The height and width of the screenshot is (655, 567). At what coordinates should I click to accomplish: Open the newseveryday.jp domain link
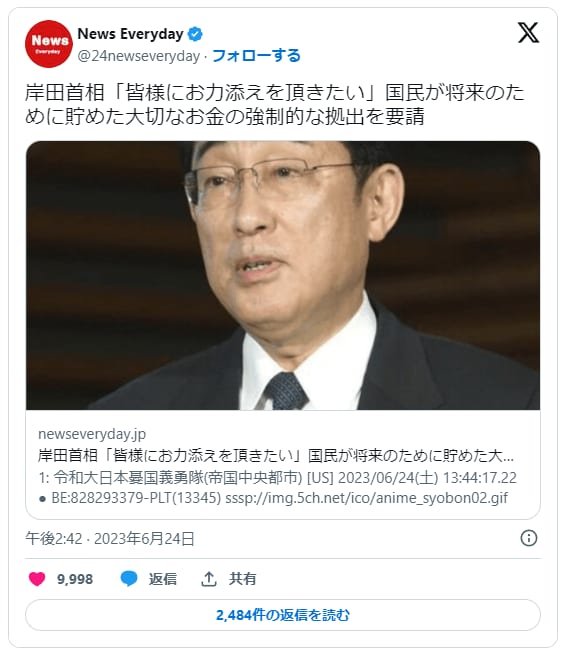[92, 434]
